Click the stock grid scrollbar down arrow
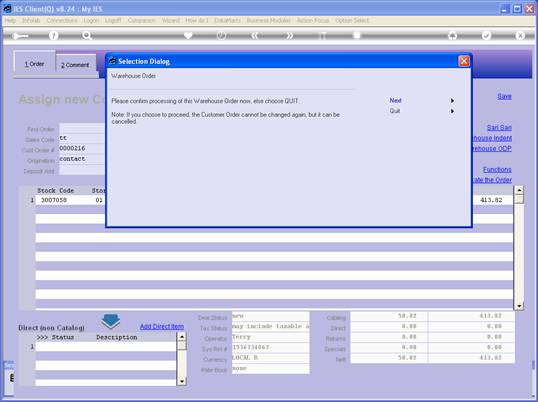The height and width of the screenshot is (402, 538). pyautogui.click(x=519, y=306)
